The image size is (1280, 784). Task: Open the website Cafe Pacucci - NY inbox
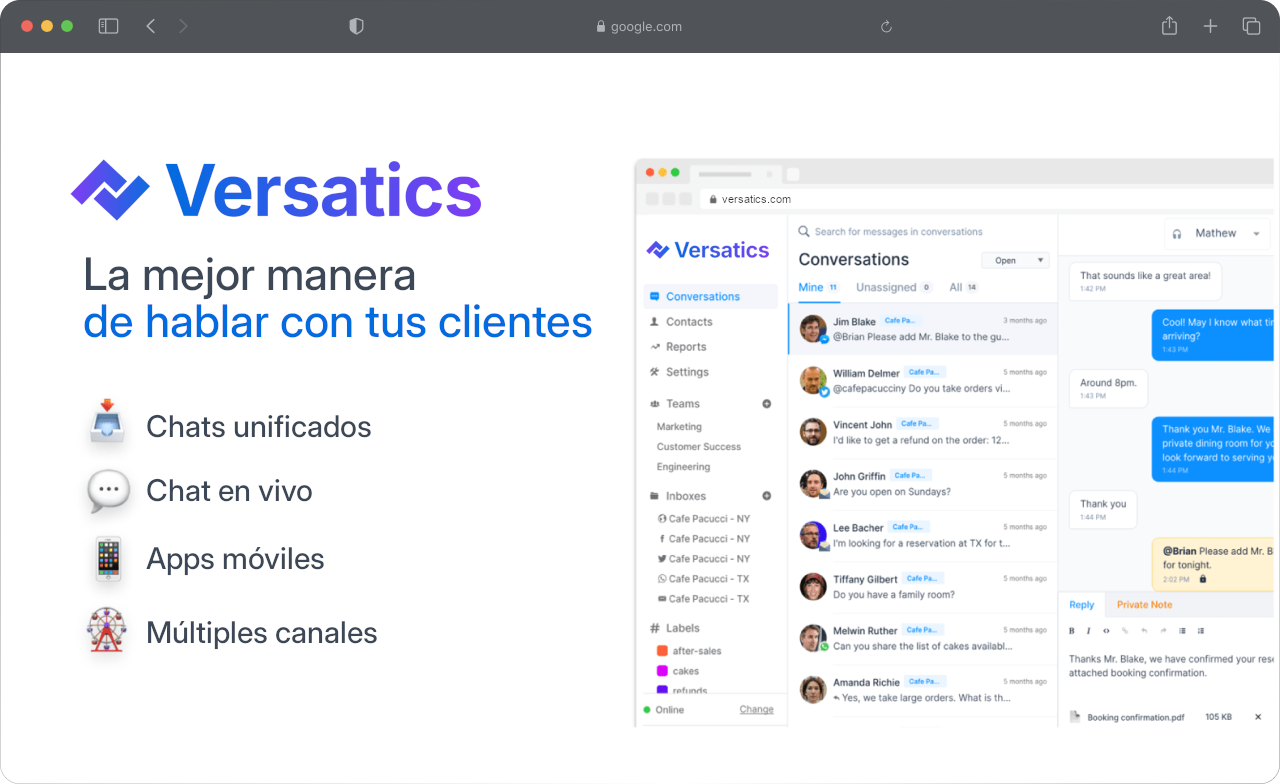[704, 519]
